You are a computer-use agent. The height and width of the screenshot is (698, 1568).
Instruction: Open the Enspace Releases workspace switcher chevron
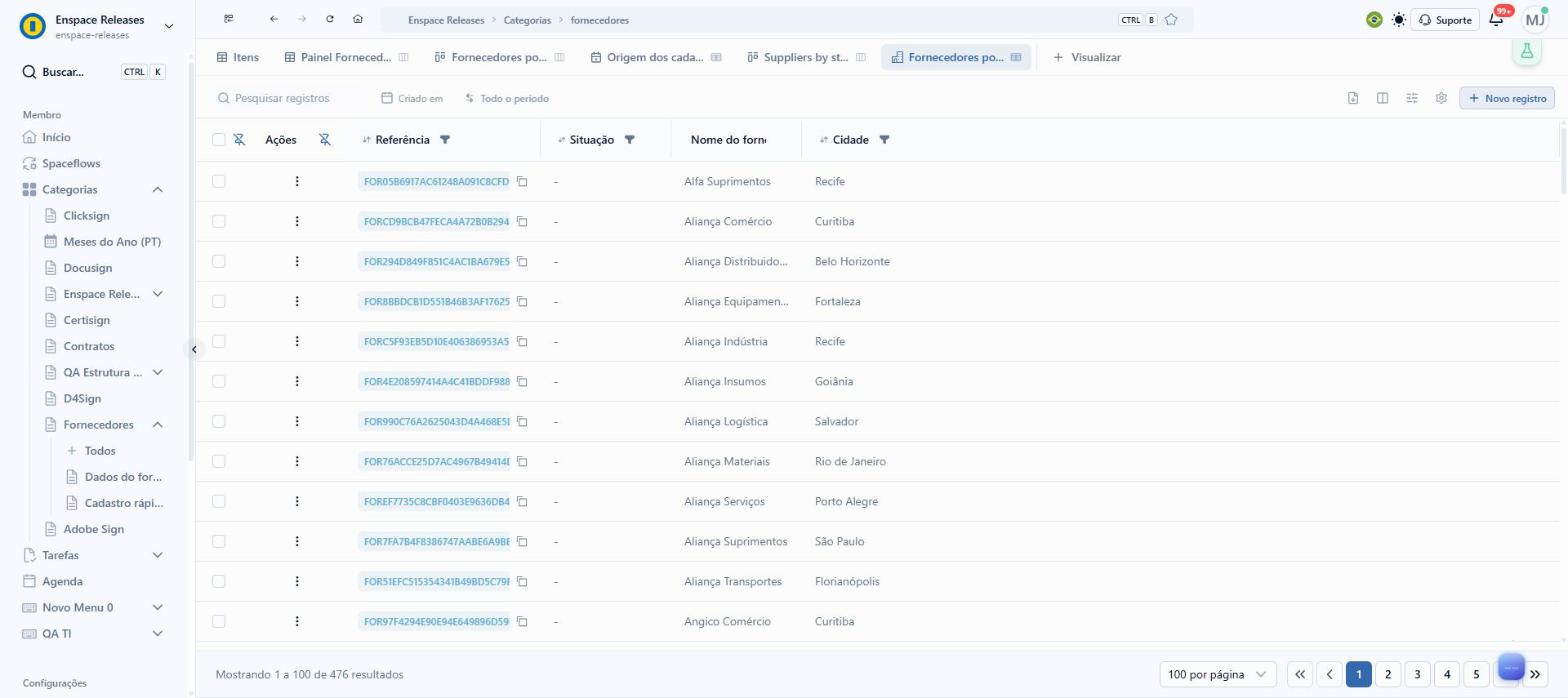(168, 26)
